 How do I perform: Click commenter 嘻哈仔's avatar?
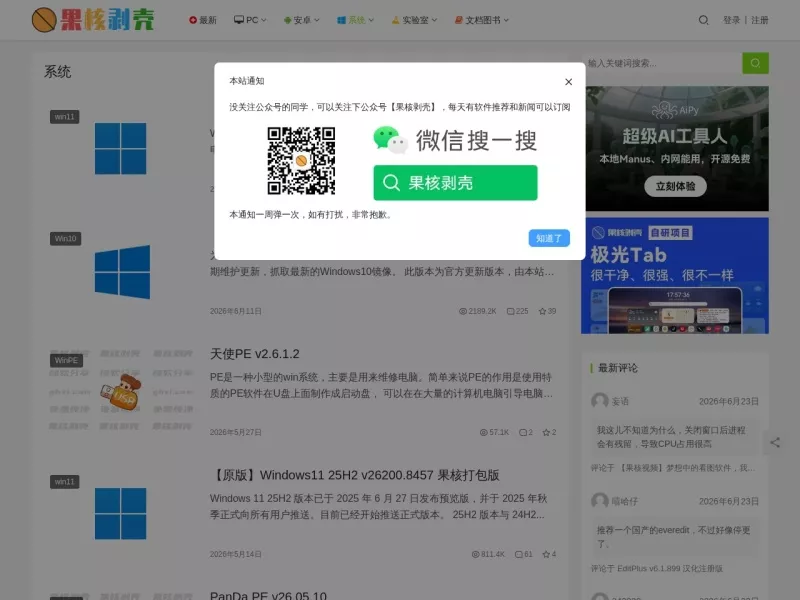point(599,501)
